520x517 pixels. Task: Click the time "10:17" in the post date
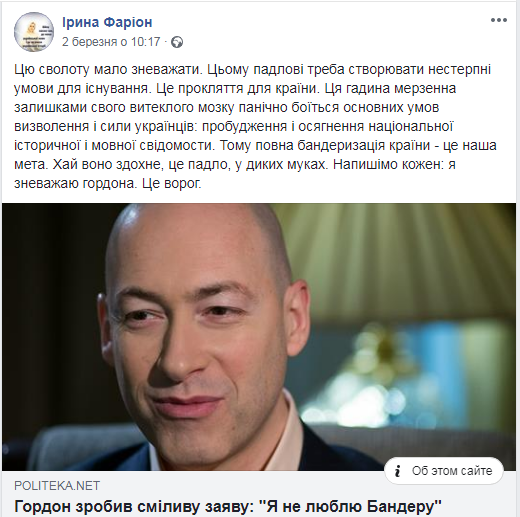point(146,42)
